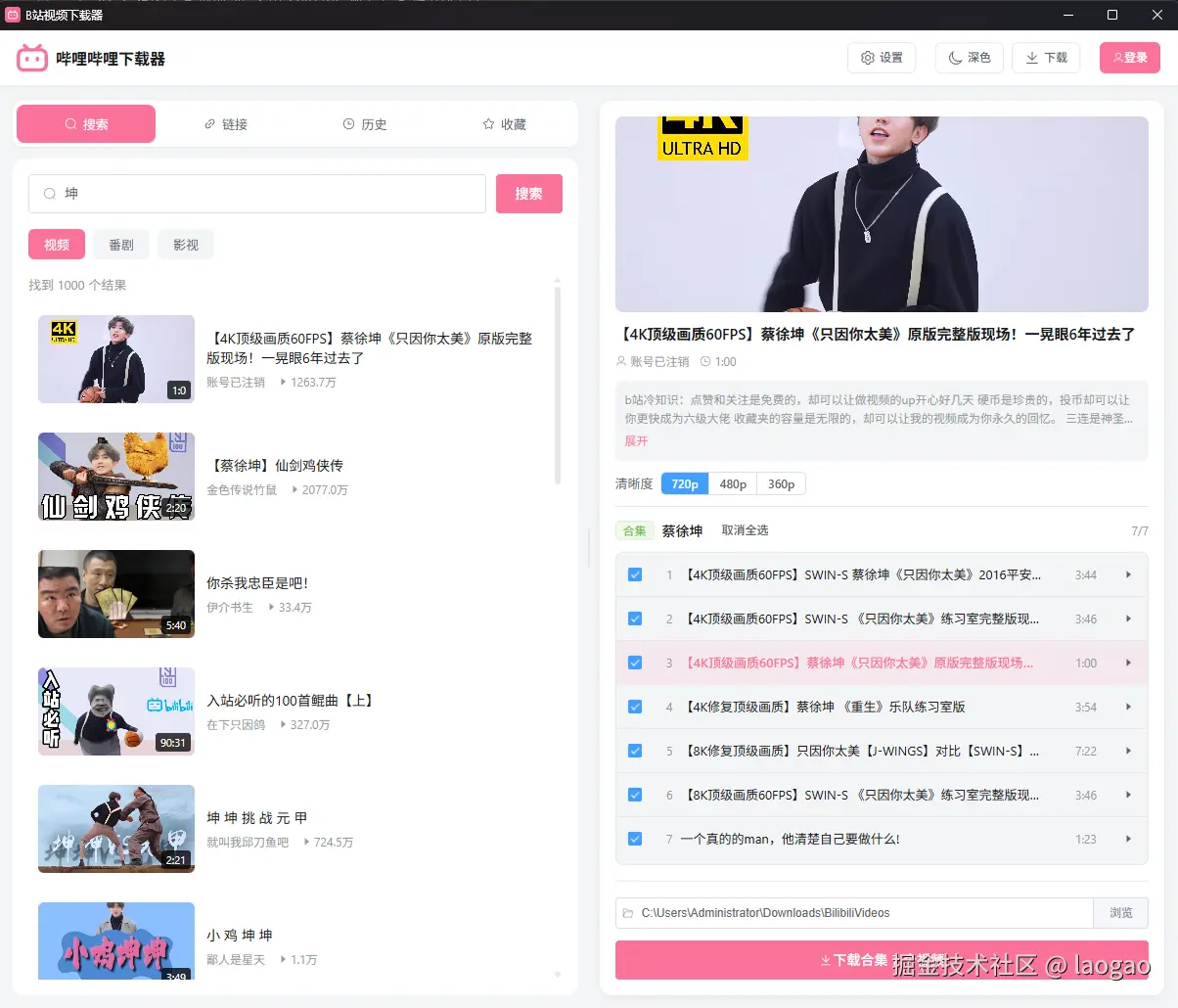Select the 影视 film filter

click(x=186, y=245)
